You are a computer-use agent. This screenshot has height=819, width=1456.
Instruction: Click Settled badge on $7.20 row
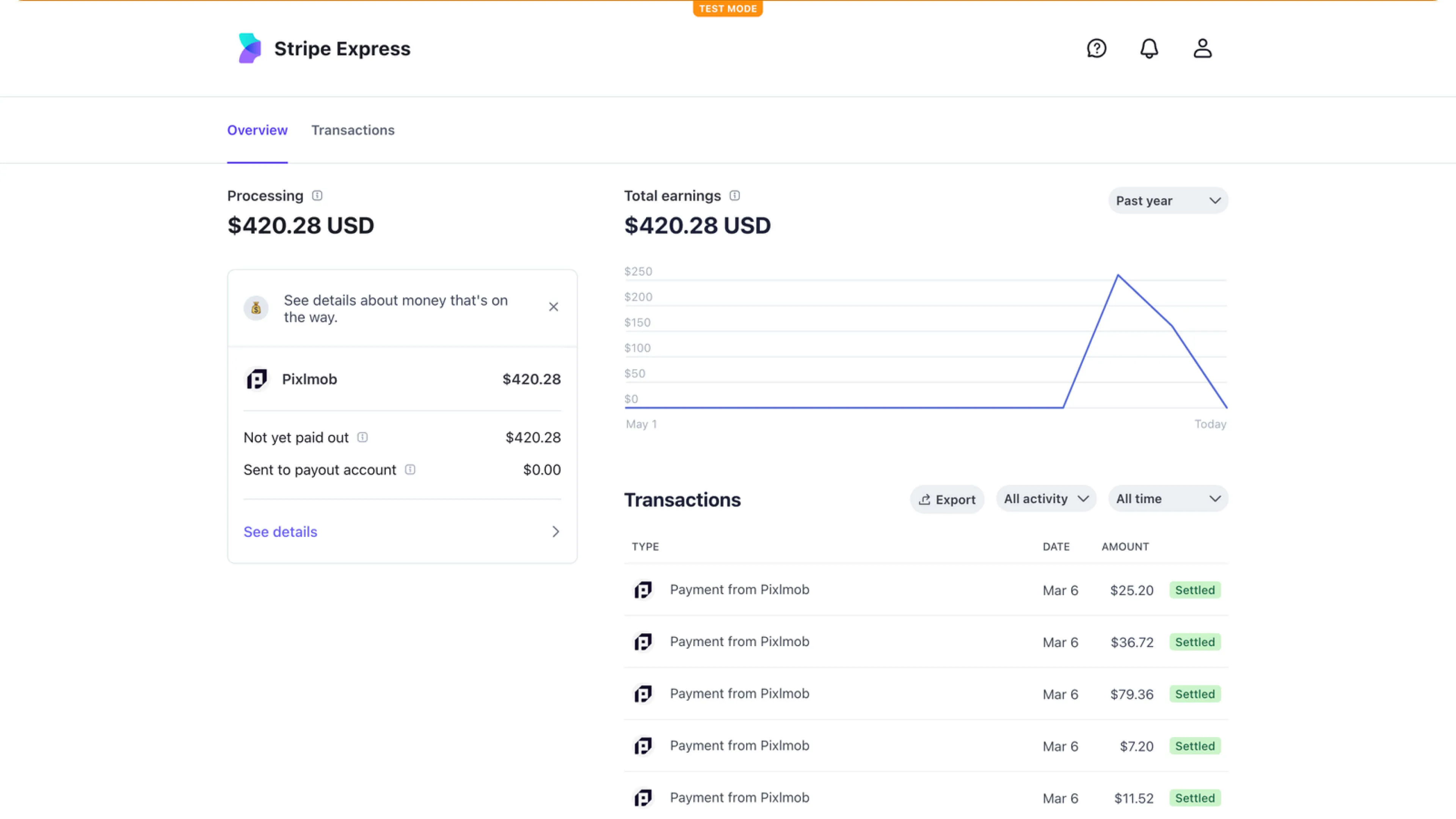tap(1195, 746)
